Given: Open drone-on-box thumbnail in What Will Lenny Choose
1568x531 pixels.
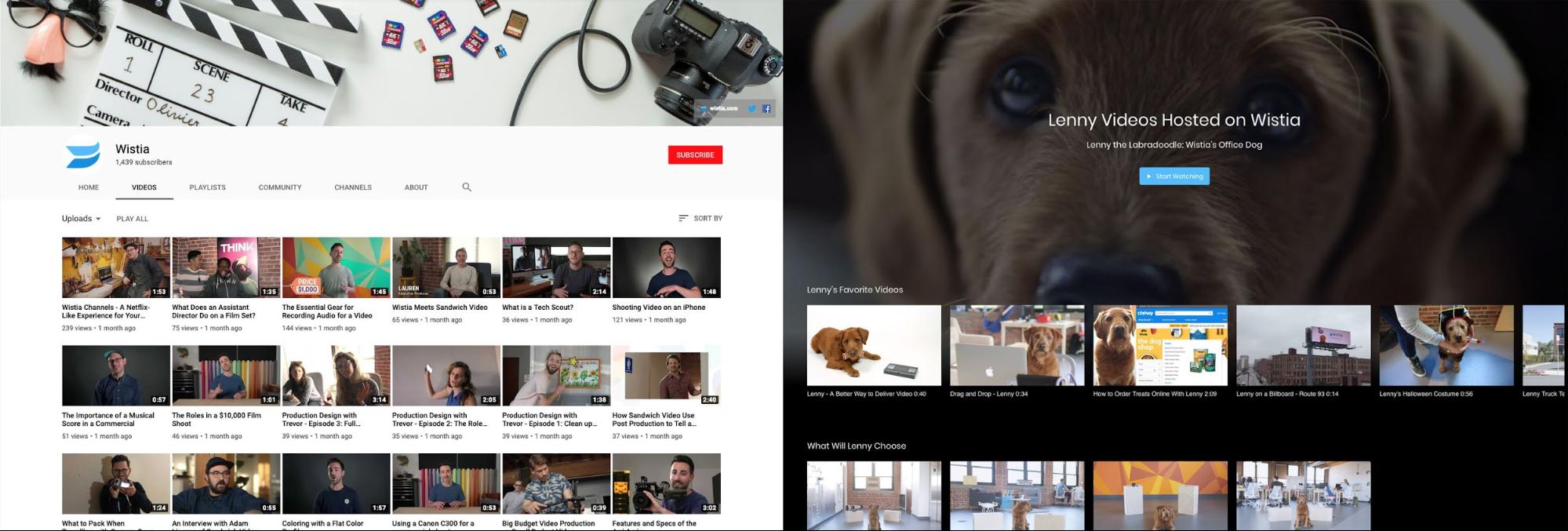Looking at the screenshot, I should coord(1017,496).
